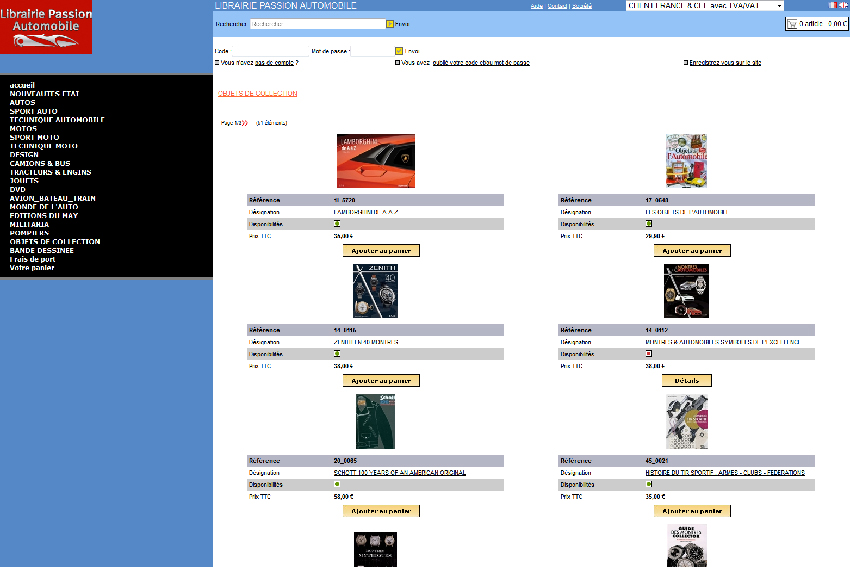Click the Librairie Passion Automobile logo
Viewport: 850px width, 567px height.
point(46,27)
